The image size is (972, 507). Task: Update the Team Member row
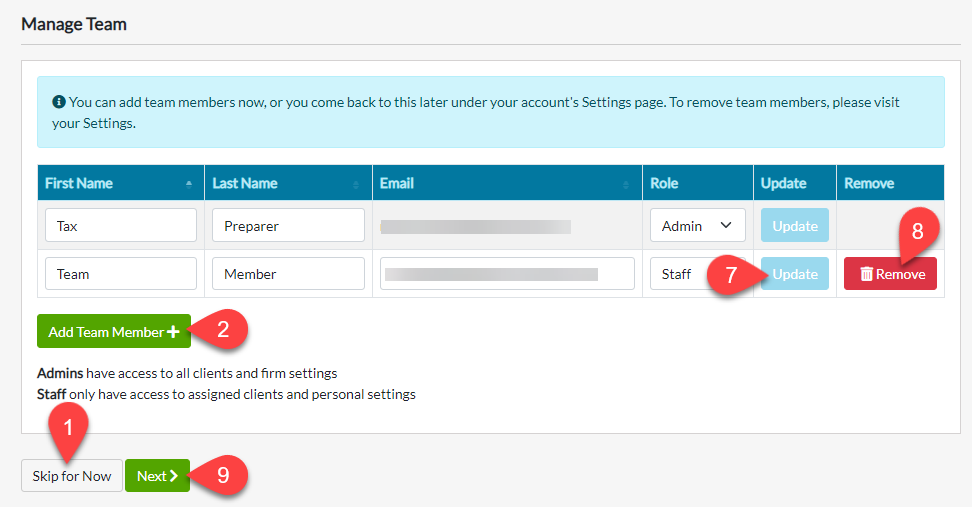795,274
